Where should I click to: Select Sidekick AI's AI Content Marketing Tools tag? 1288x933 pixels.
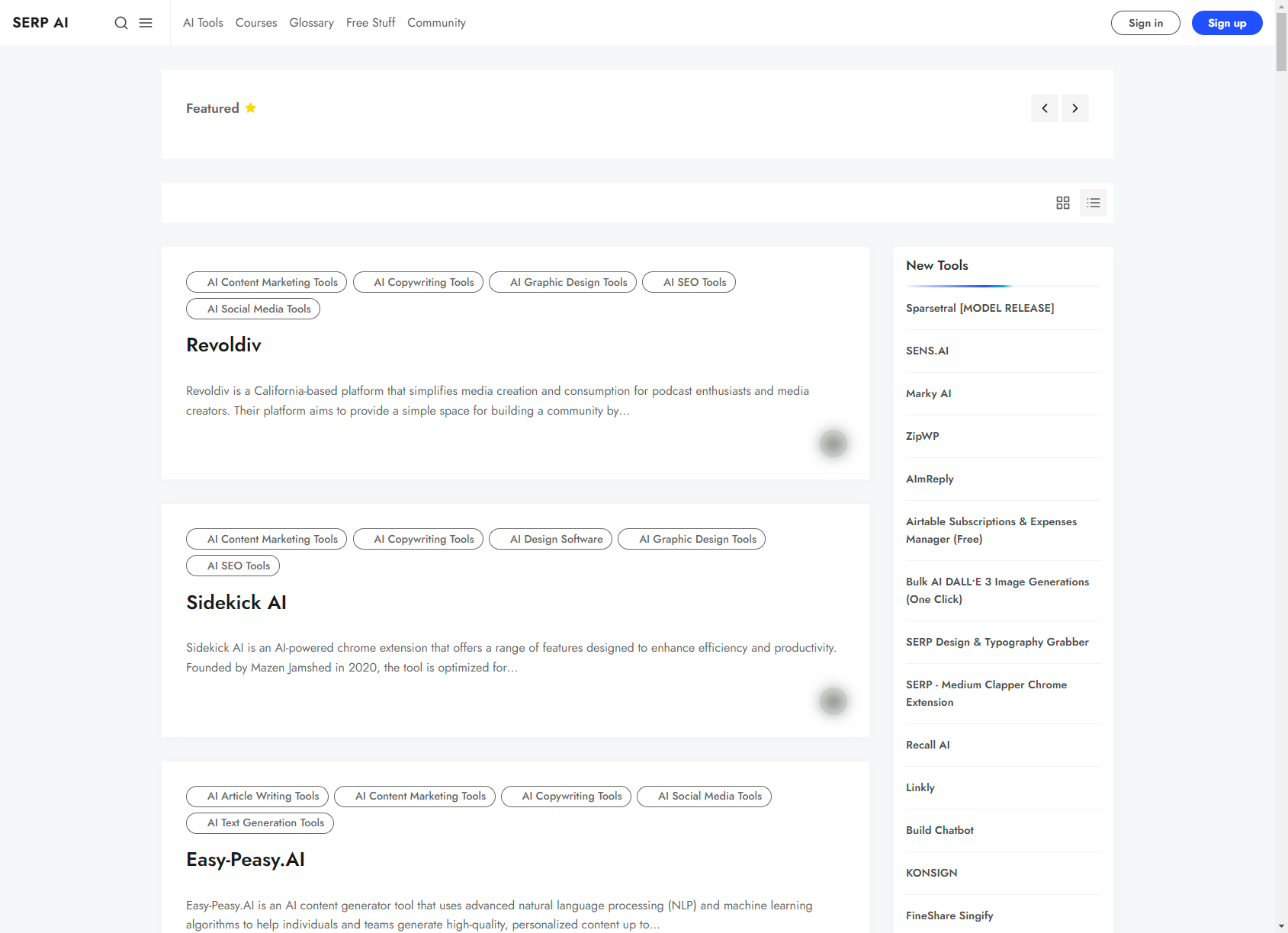pos(267,539)
